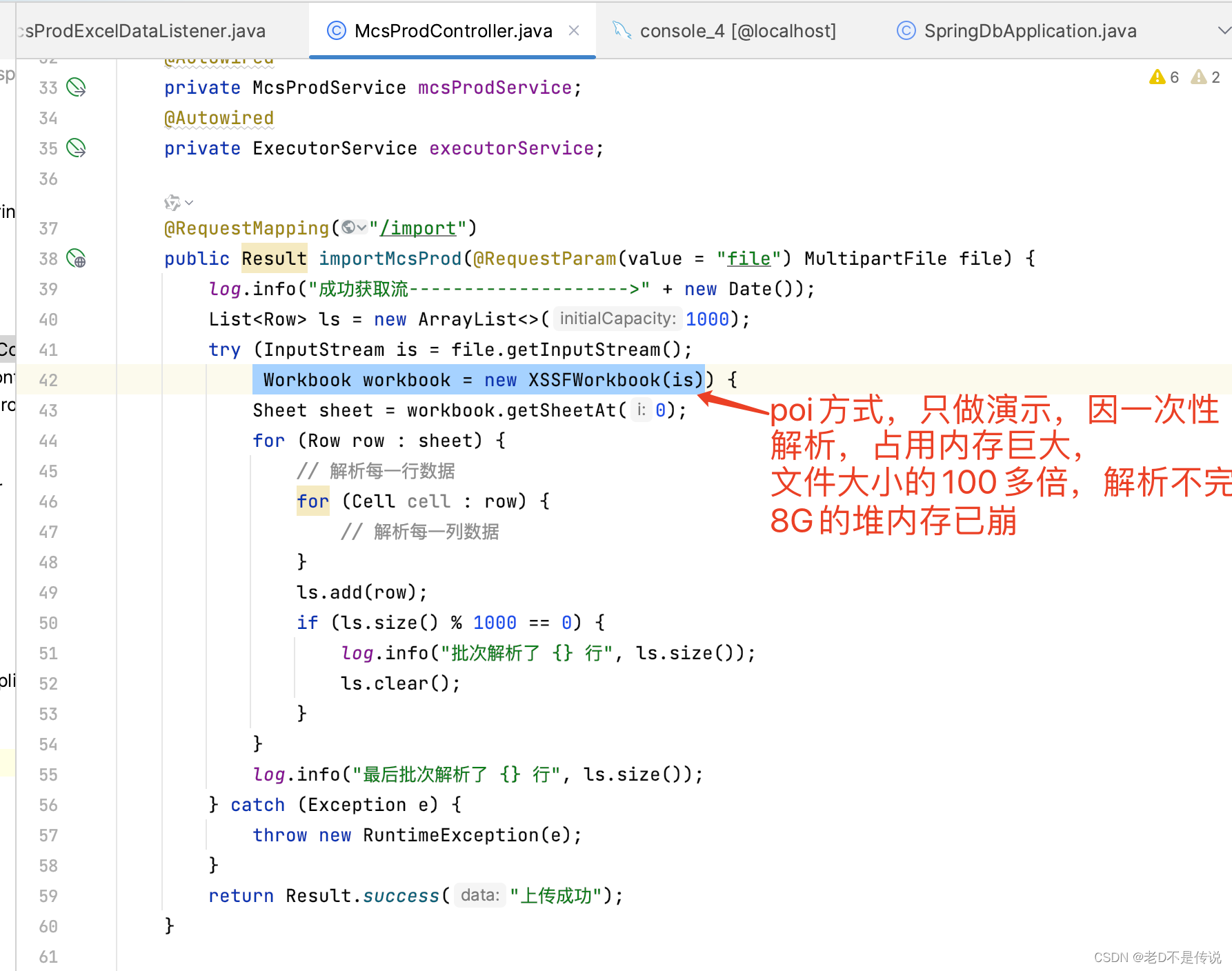This screenshot has width=1232, height=971.
Task: Open the dropdown arrow beside the globe icon
Action: coord(362,228)
